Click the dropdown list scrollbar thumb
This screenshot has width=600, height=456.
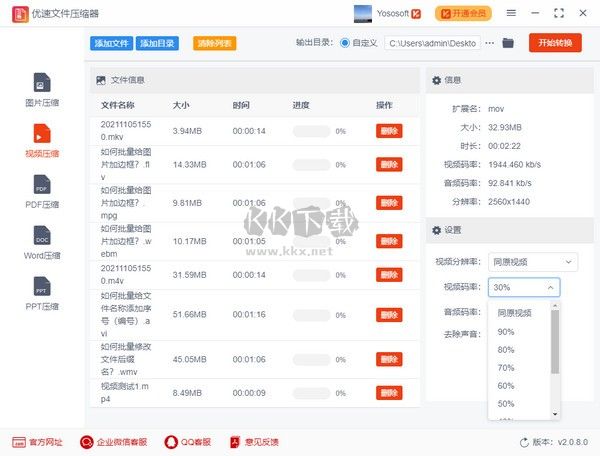[555, 342]
